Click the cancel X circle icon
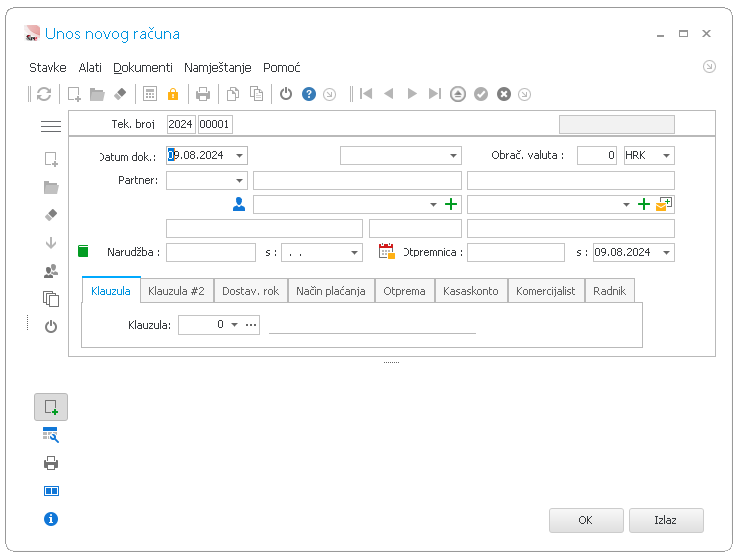The width and height of the screenshot is (739, 559). 504,94
